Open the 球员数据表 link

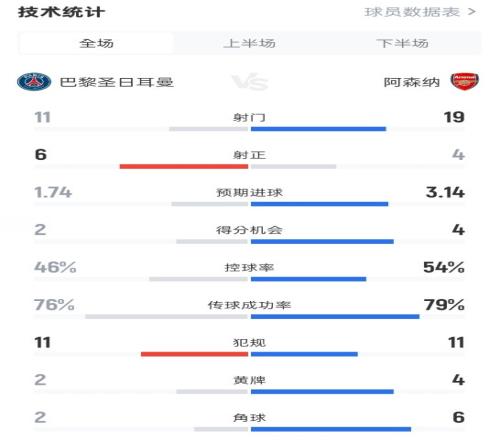coord(412,12)
